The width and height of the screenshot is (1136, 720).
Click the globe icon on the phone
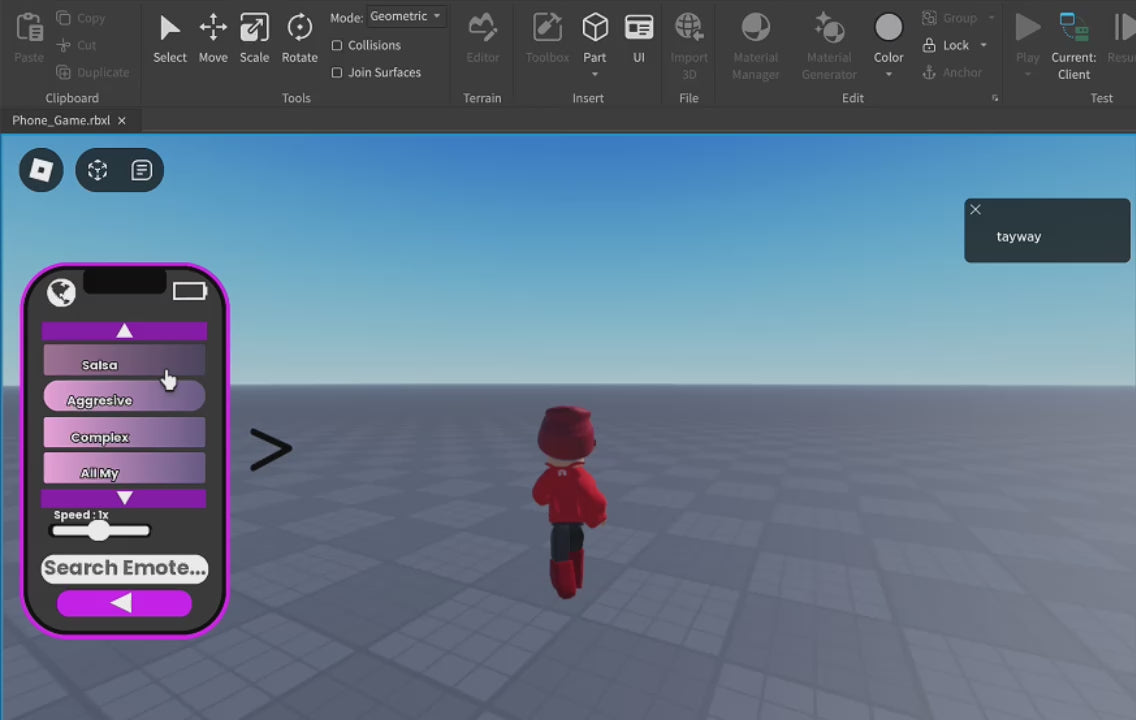(x=61, y=292)
